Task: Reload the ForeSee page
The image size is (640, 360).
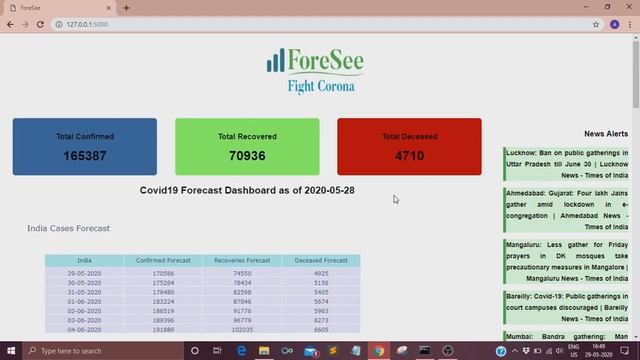Action: 40,24
